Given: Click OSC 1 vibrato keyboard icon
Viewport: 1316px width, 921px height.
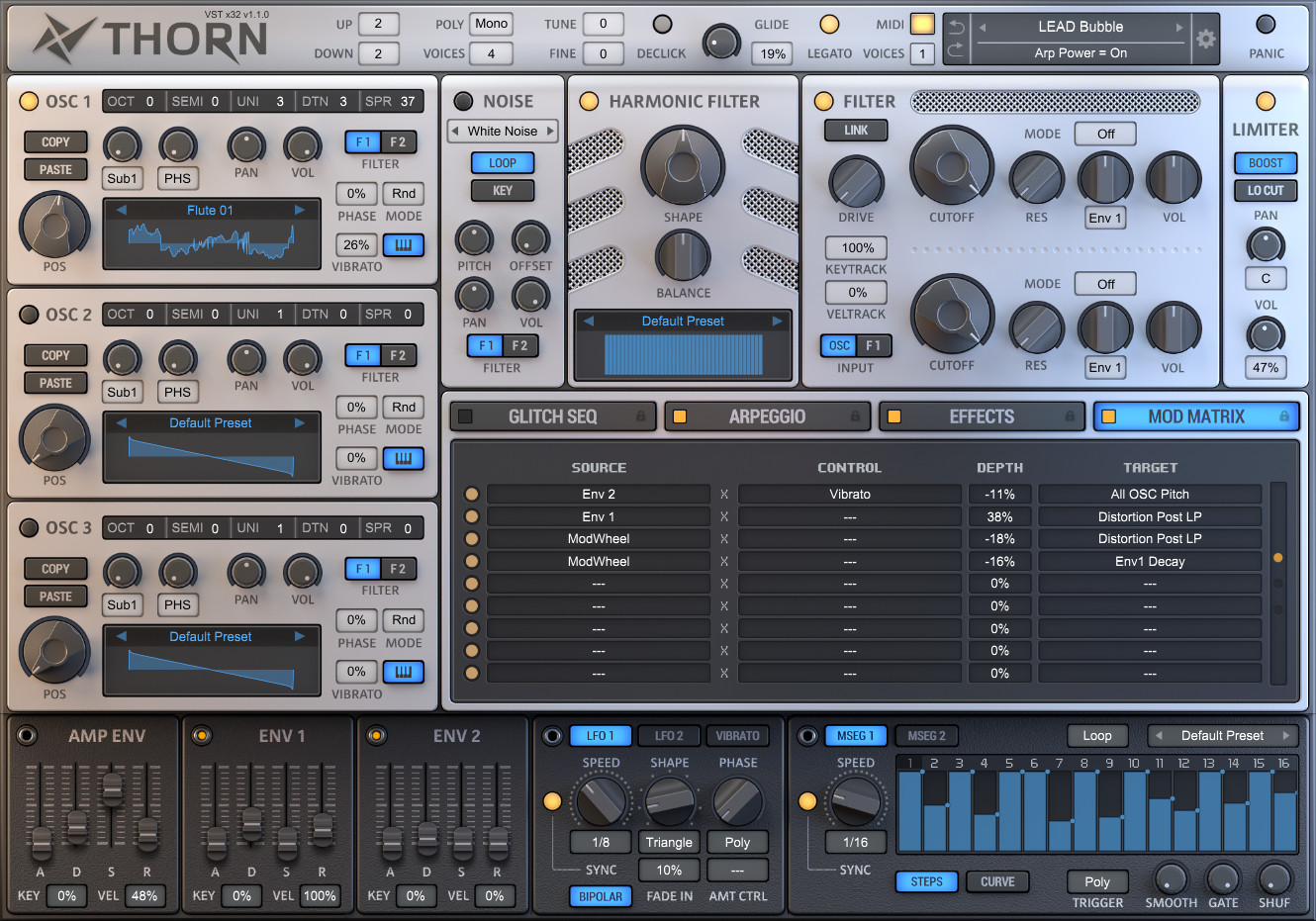Looking at the screenshot, I should (404, 245).
